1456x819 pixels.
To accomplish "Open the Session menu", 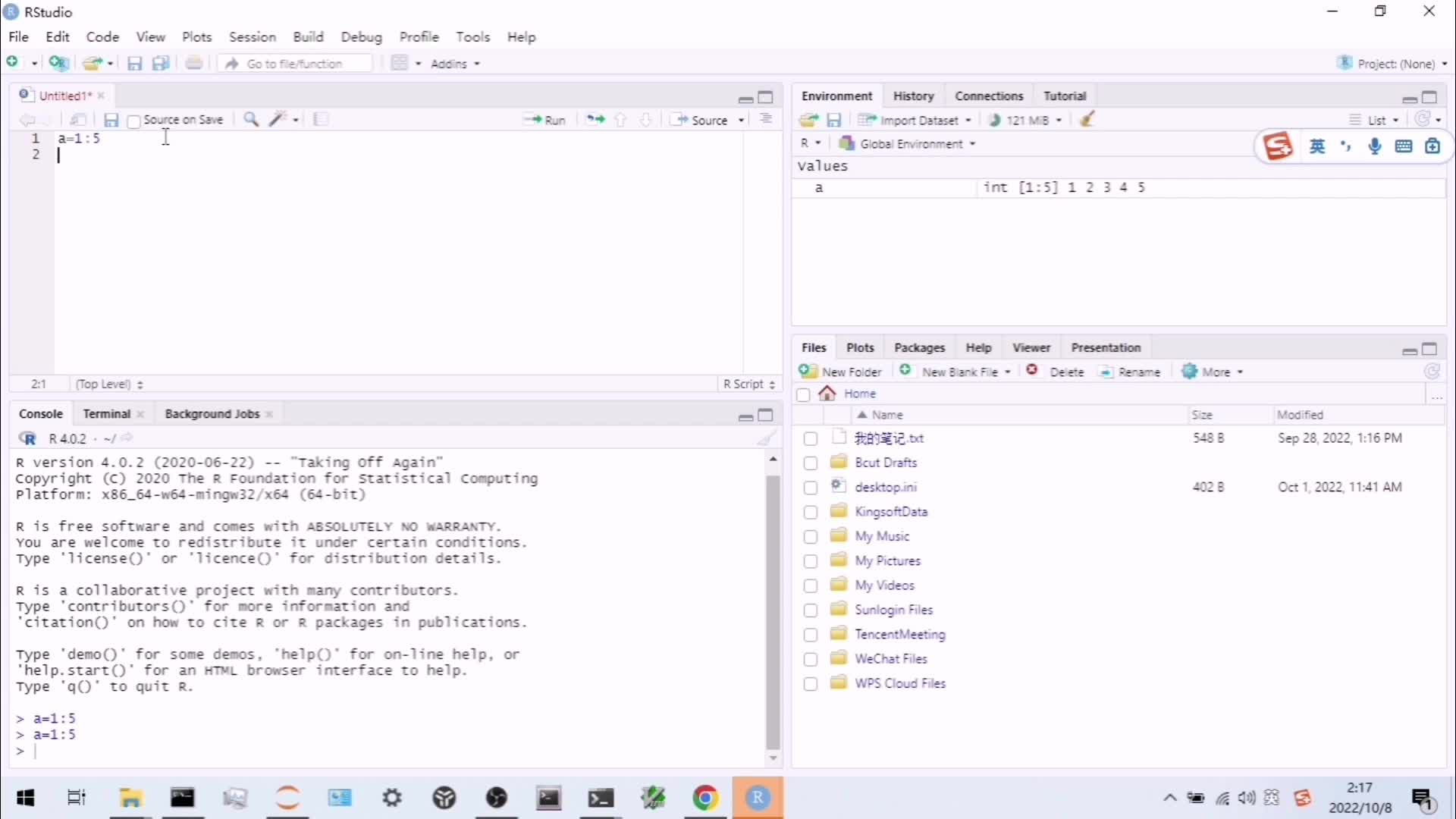I will click(x=253, y=36).
